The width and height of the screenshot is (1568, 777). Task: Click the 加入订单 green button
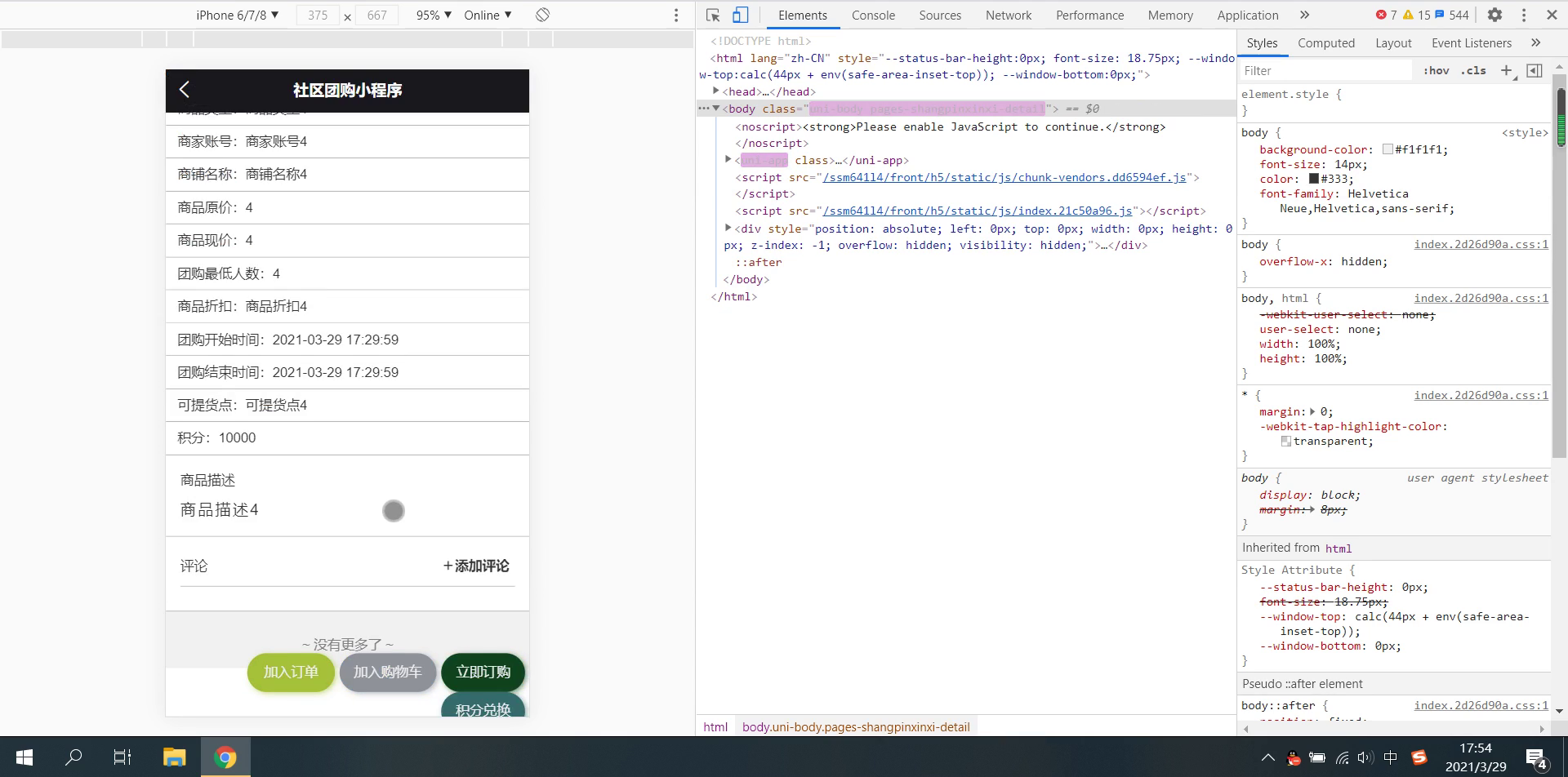291,672
